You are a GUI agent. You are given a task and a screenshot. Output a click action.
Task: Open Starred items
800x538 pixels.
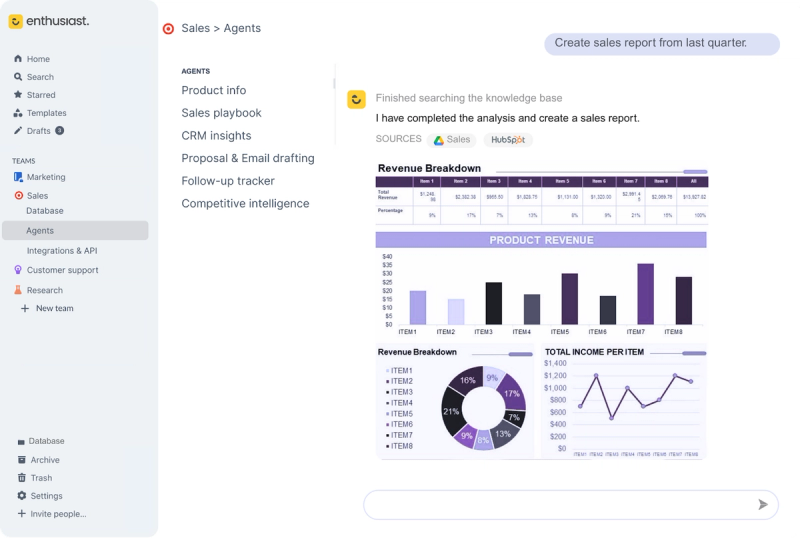pos(41,95)
